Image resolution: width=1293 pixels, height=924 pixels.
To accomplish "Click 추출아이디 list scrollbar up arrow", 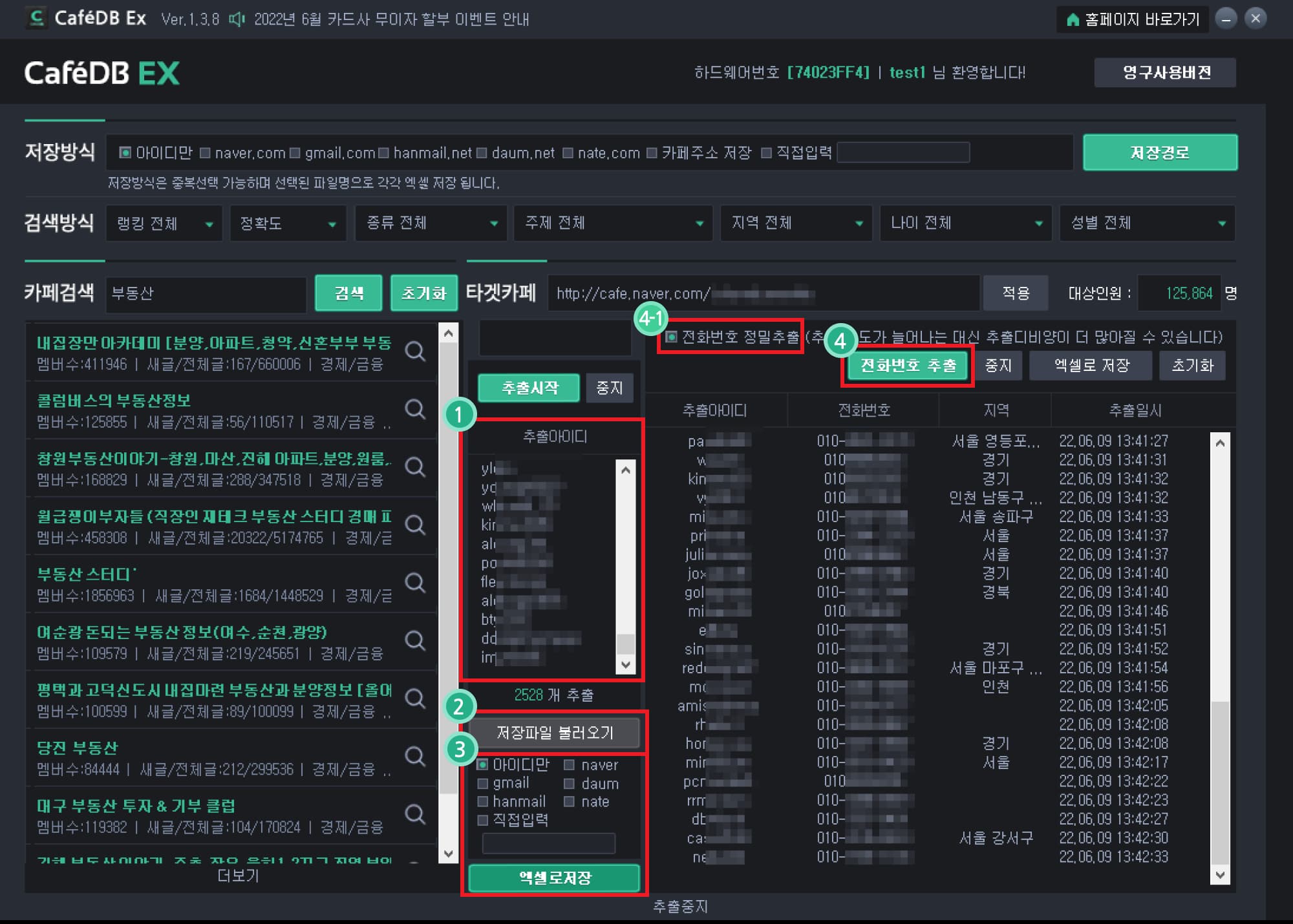I will coord(625,470).
